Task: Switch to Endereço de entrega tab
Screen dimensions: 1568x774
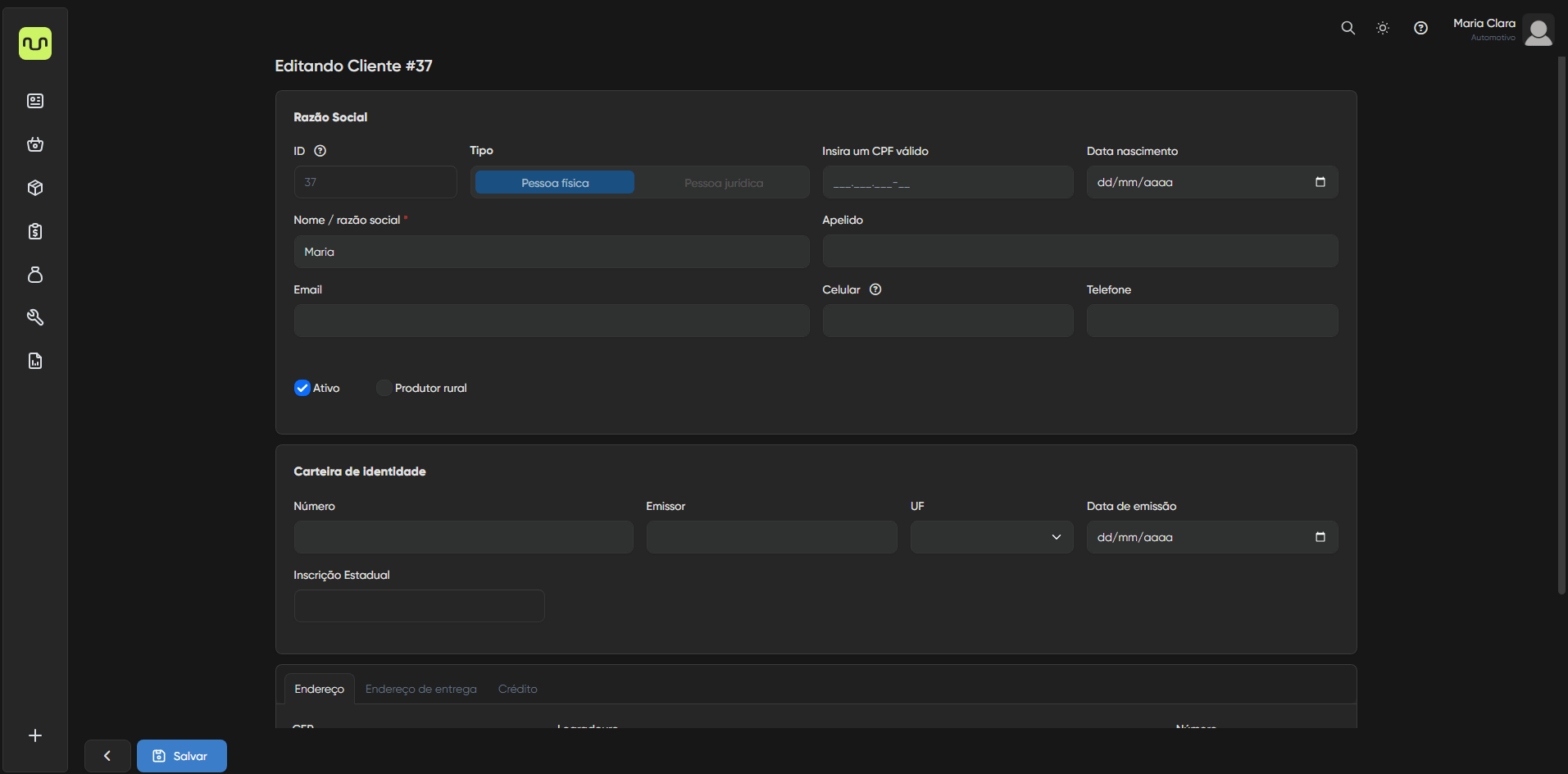Action: click(x=420, y=689)
